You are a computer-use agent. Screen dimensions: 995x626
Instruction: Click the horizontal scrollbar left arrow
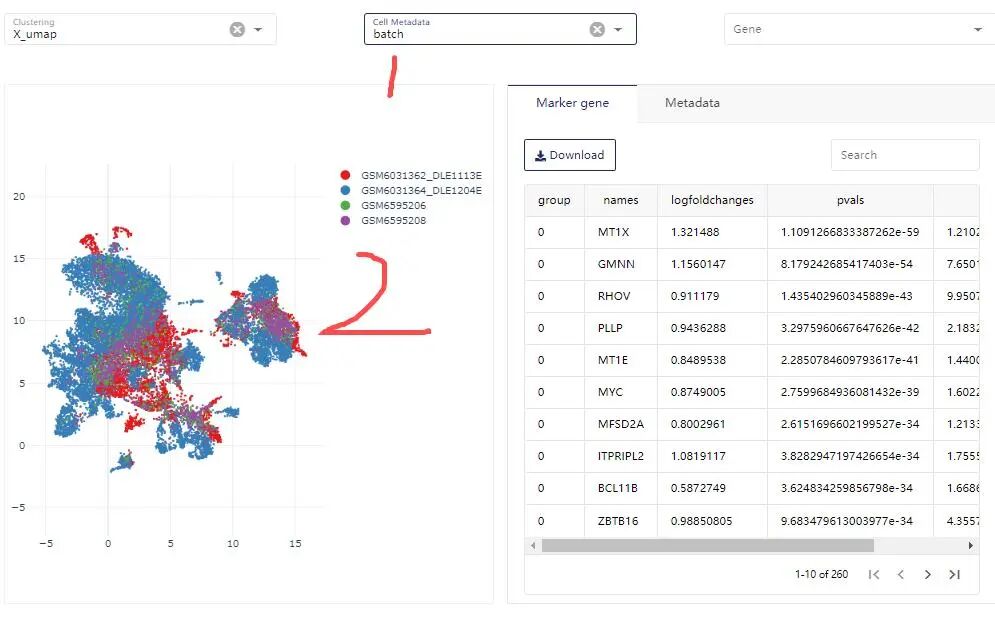click(533, 545)
